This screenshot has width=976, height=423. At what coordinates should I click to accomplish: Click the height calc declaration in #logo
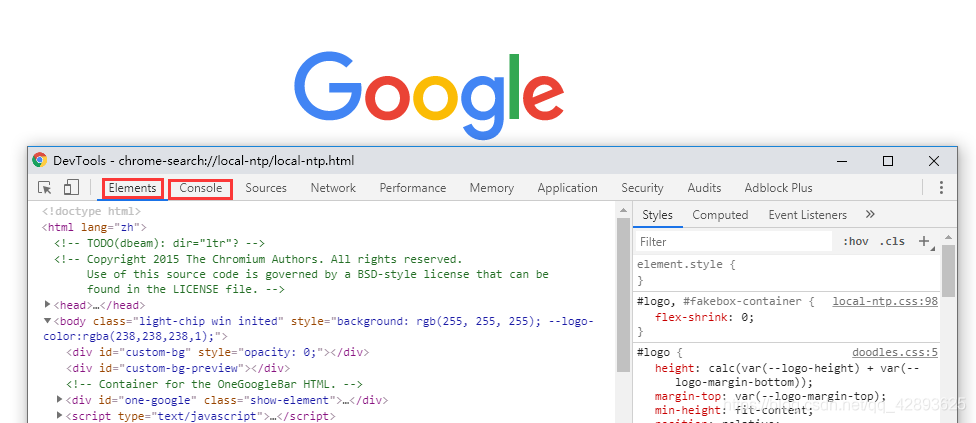click(x=787, y=375)
